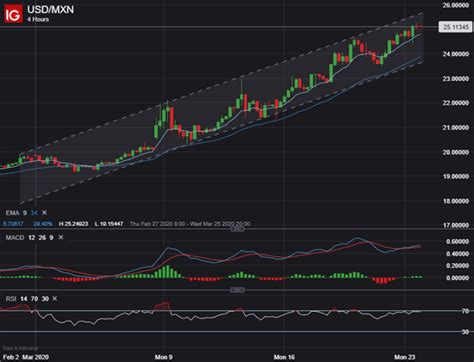The height and width of the screenshot is (362, 474).
Task: Click the 26.00000 price axis label
Action: [x=456, y=5]
